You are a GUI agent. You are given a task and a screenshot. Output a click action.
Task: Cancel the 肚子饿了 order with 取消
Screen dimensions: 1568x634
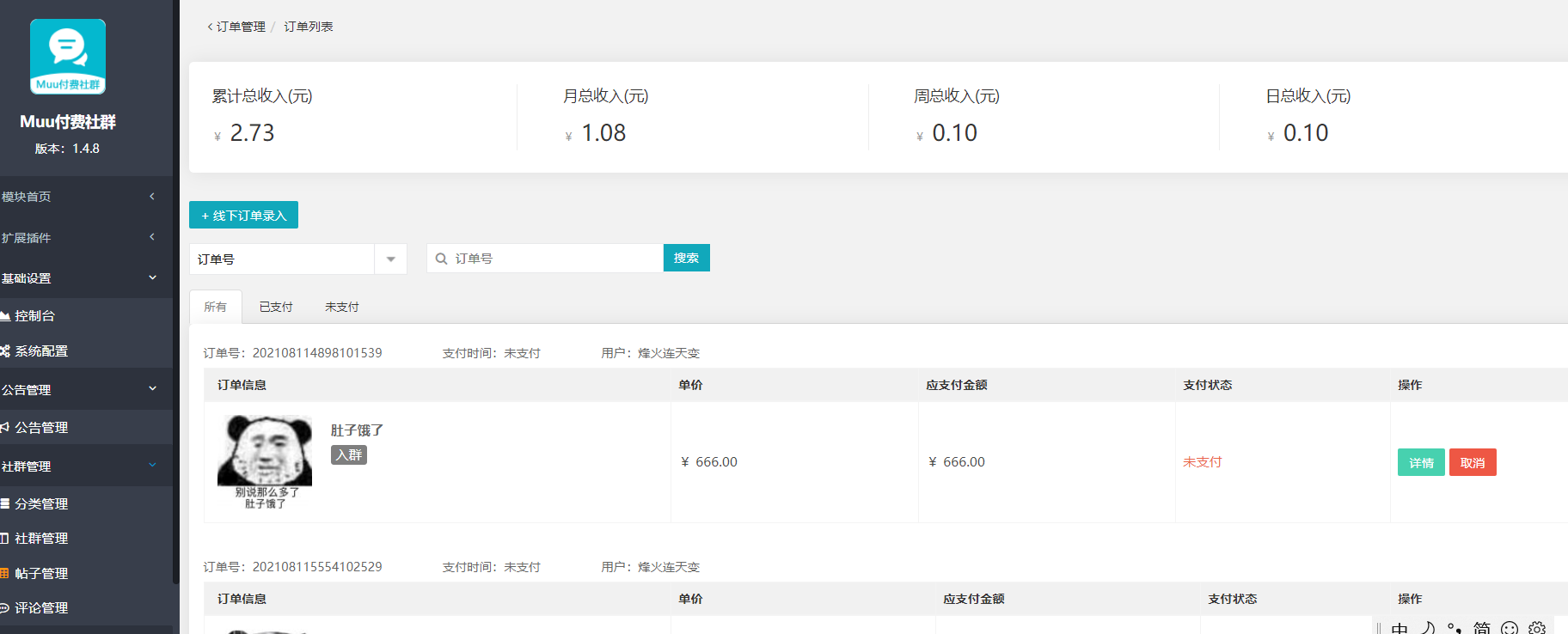[1472, 462]
